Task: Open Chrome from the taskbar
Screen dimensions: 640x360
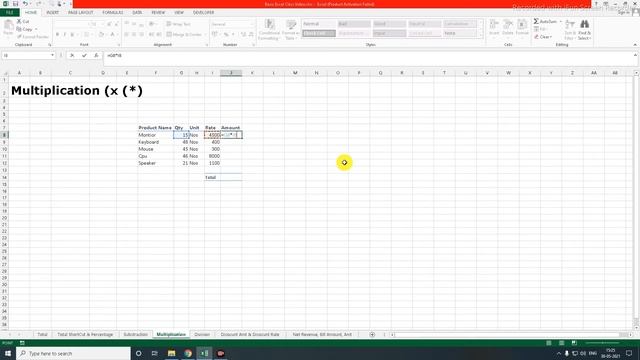Action: [188, 353]
